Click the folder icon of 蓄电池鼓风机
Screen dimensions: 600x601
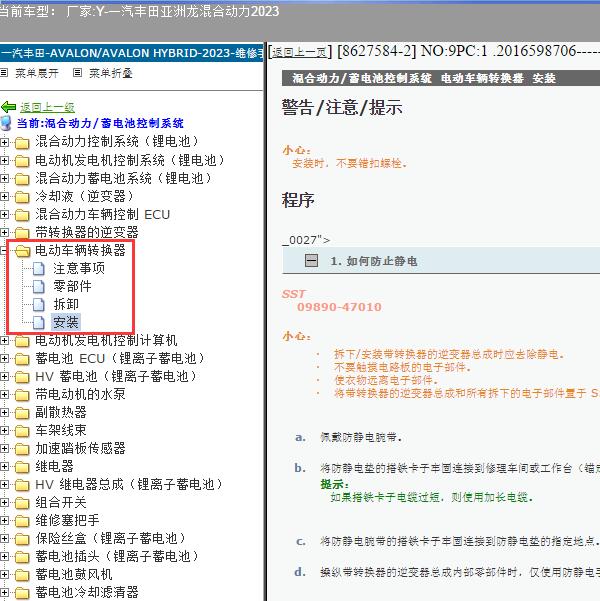(x=22, y=575)
